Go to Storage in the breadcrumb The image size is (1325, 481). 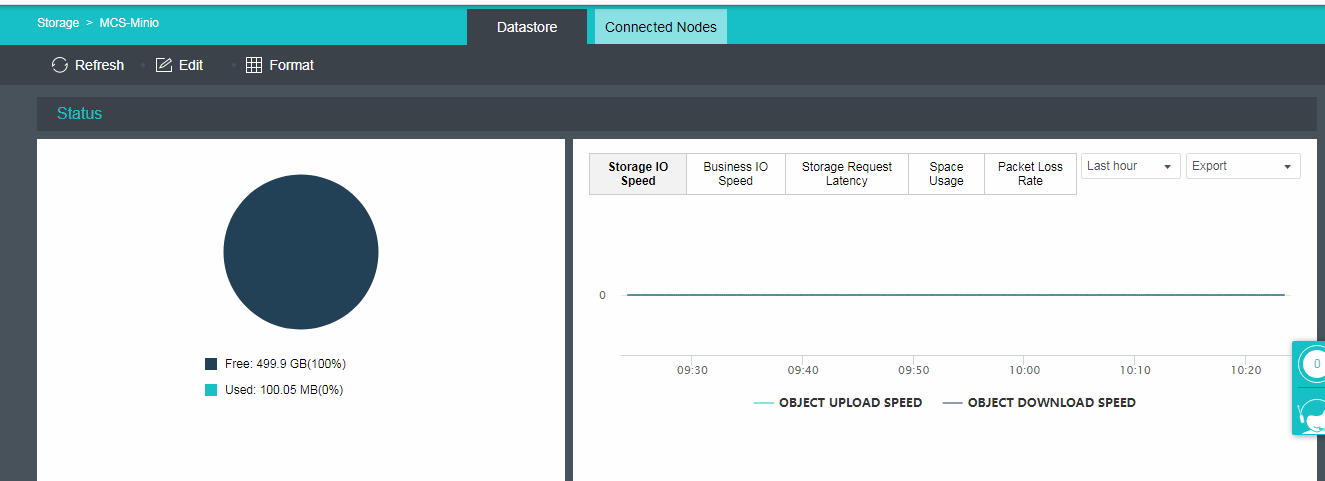tap(58, 22)
